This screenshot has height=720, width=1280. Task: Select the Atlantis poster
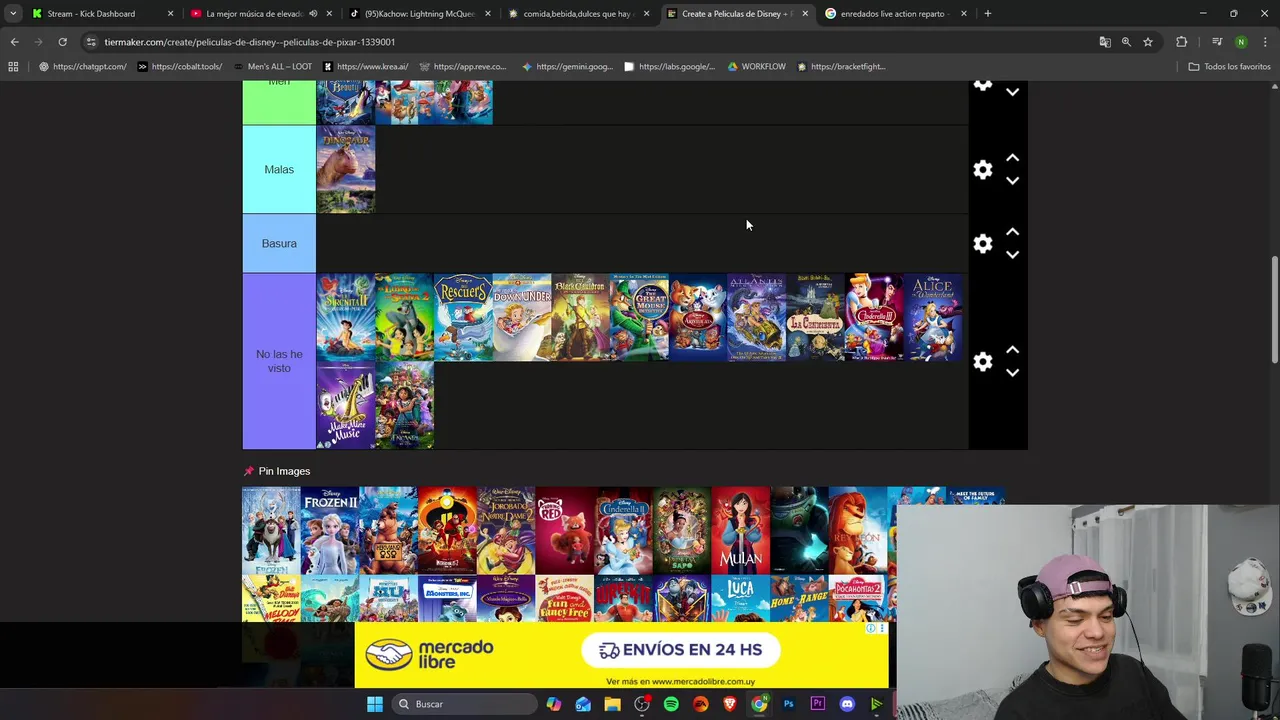click(756, 317)
